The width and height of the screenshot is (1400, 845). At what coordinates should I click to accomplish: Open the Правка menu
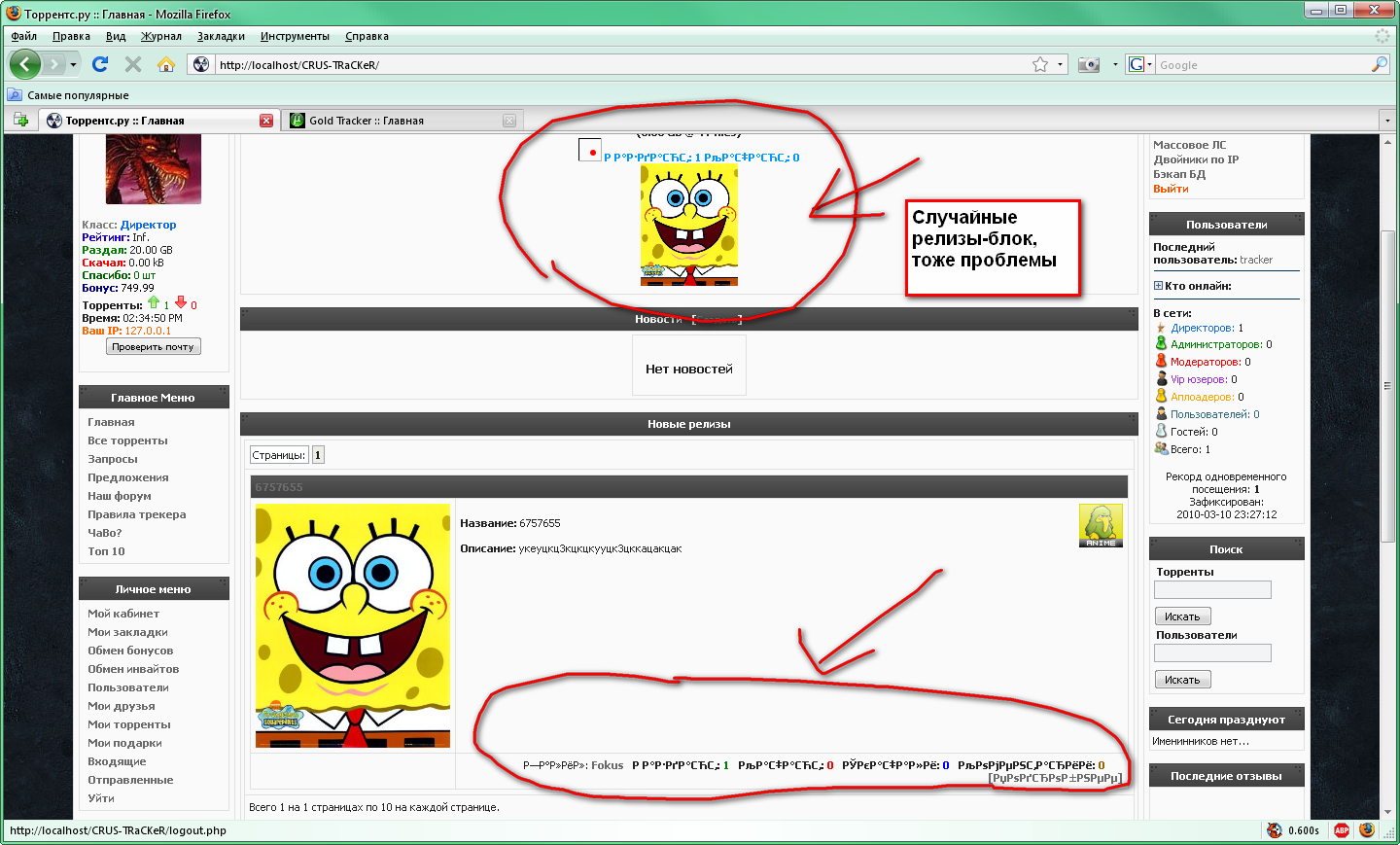coord(71,36)
